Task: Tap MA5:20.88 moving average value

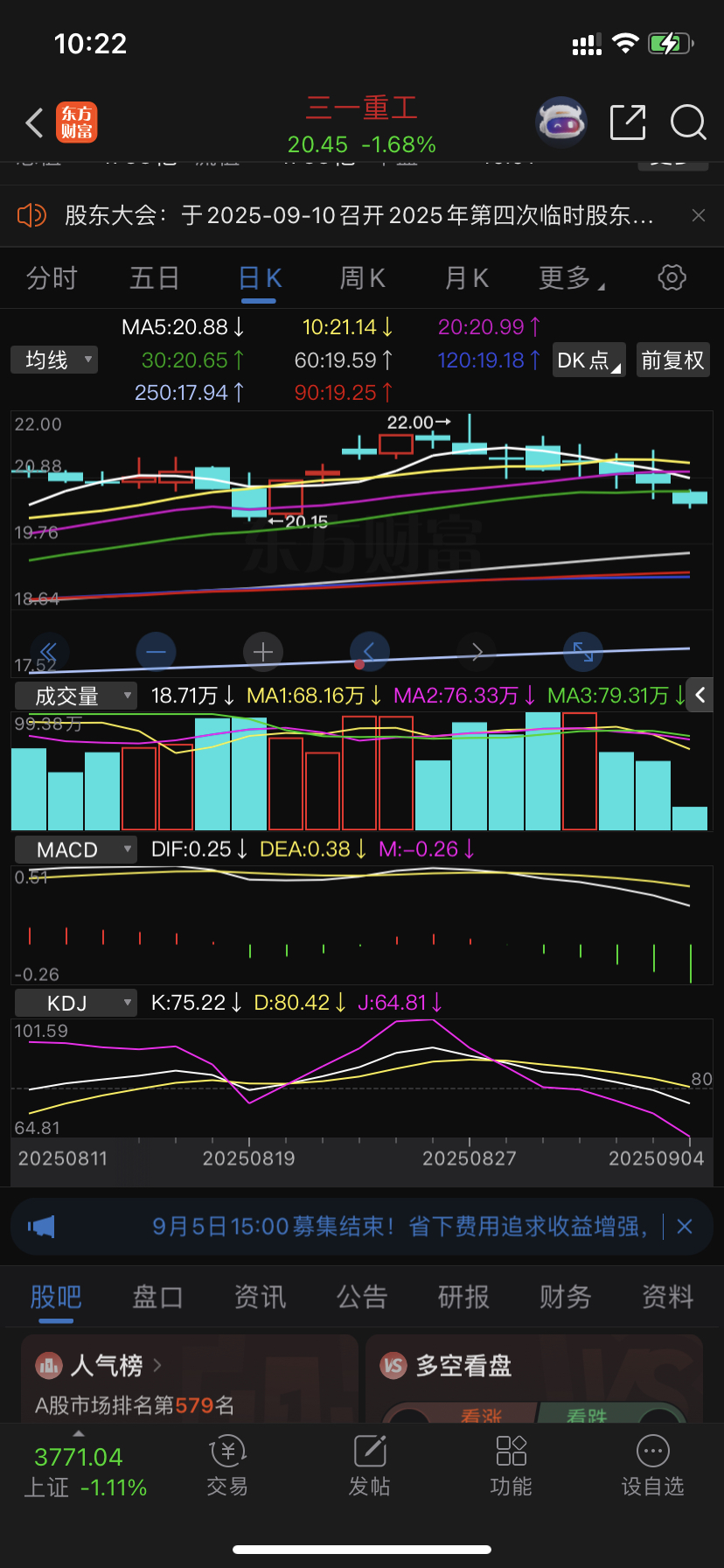Action: tap(183, 327)
